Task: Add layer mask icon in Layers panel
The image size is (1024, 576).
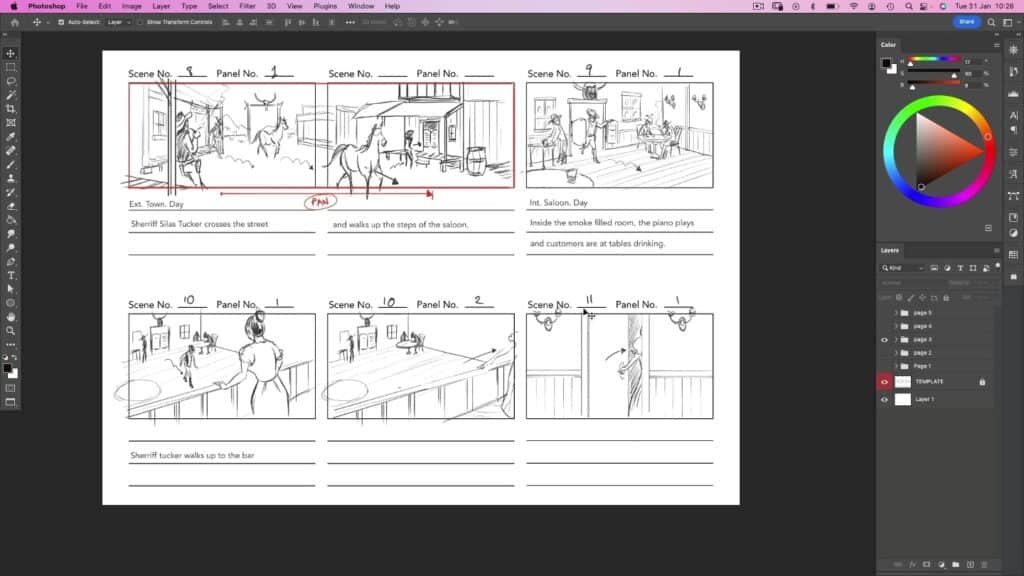Action: (926, 564)
